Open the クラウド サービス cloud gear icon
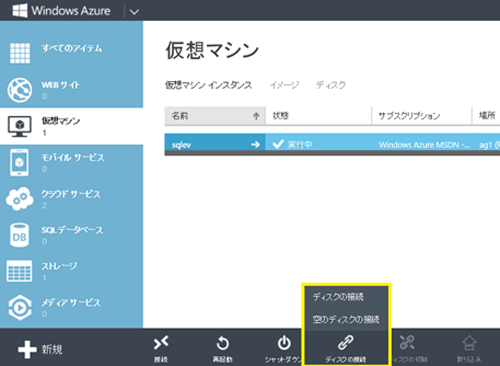Image resolution: width=500 pixels, height=366 pixels. pos(20,199)
